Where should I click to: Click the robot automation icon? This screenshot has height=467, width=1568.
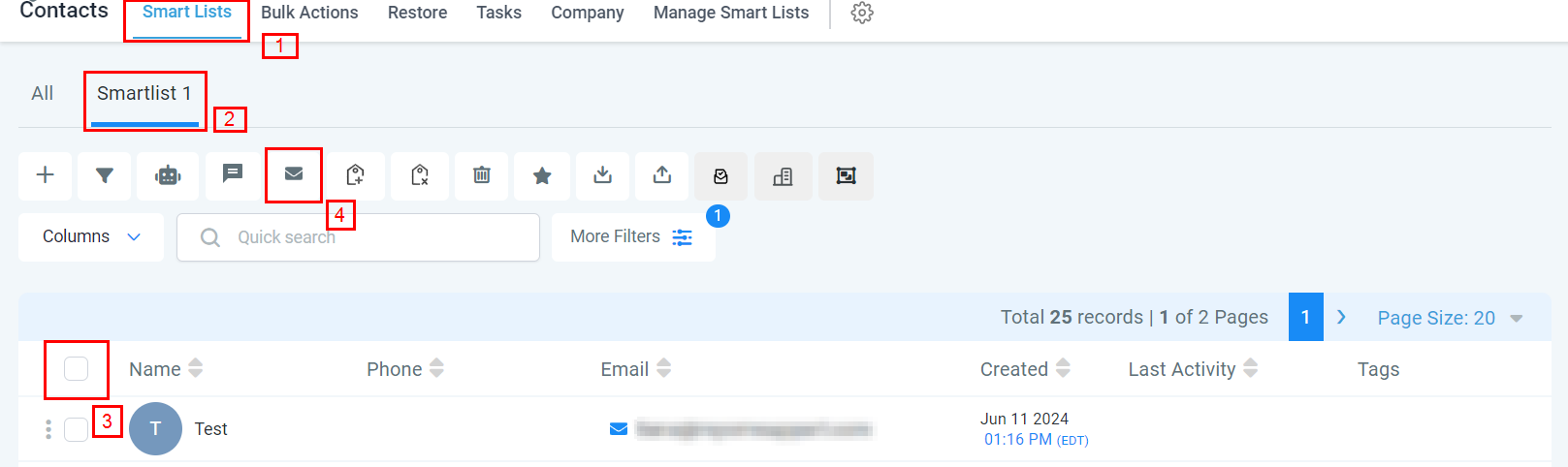168,175
